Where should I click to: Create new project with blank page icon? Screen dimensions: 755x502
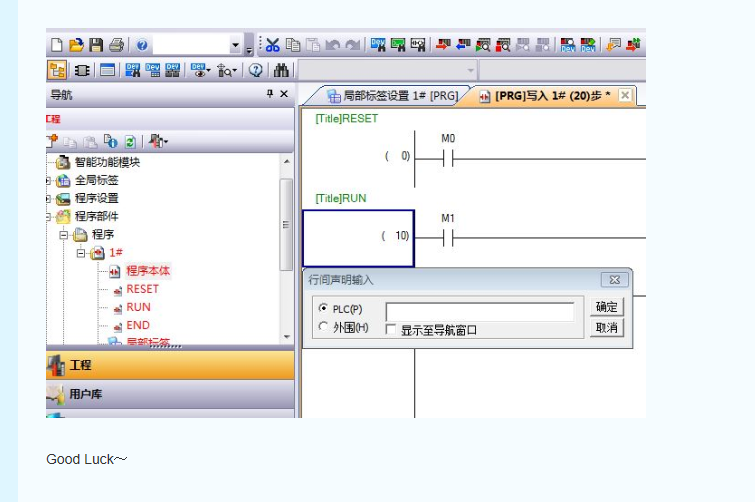[x=57, y=45]
